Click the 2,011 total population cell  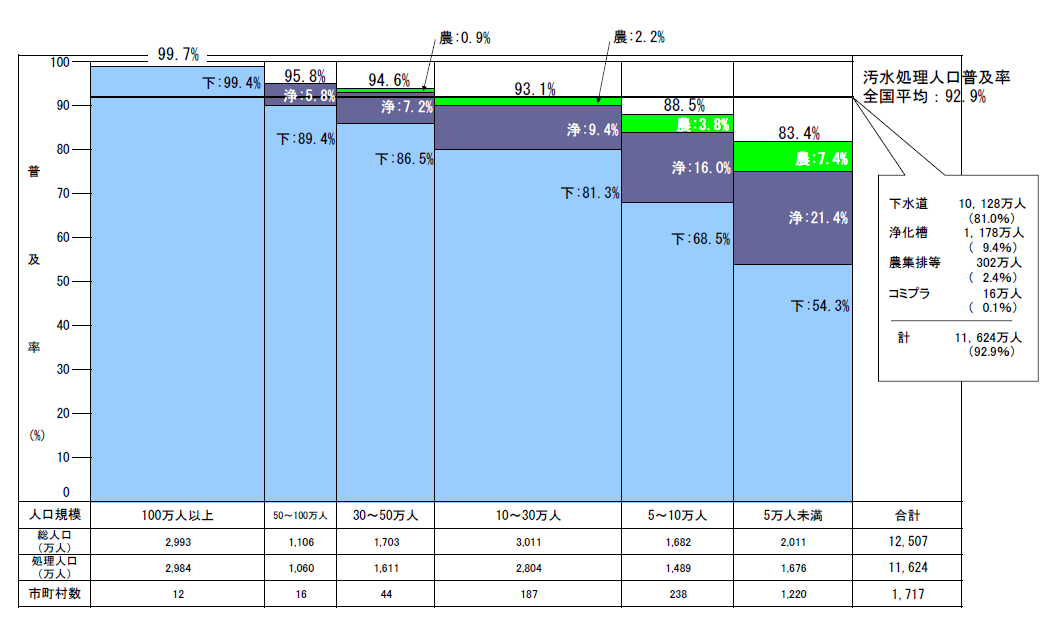(x=793, y=542)
